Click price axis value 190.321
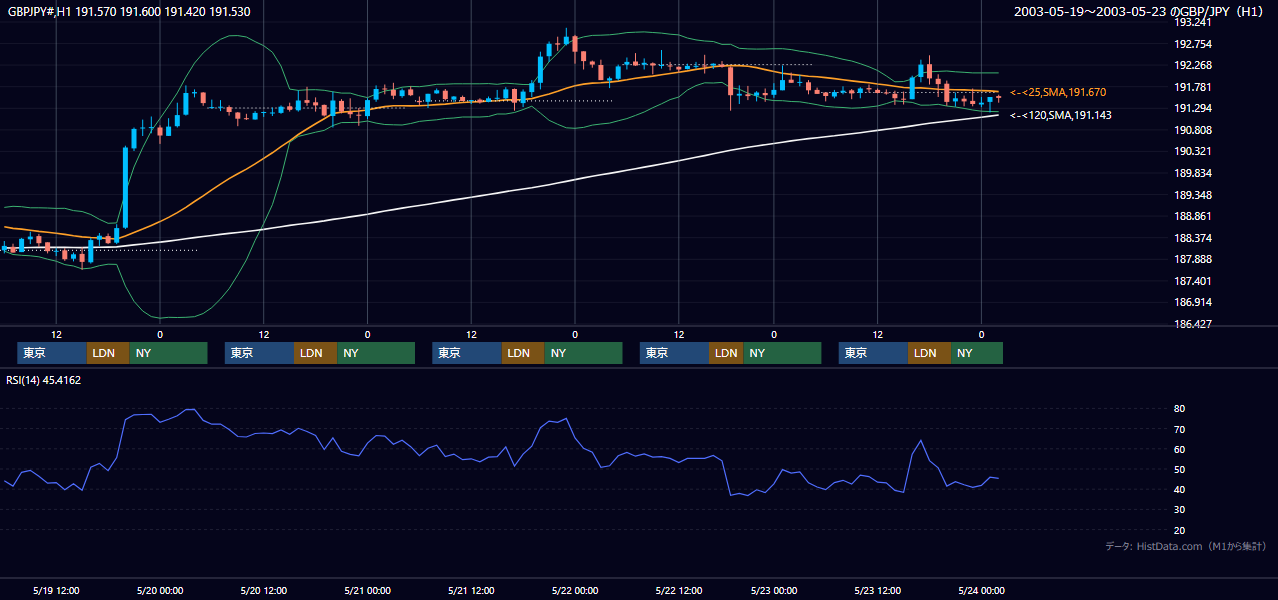 1193,151
